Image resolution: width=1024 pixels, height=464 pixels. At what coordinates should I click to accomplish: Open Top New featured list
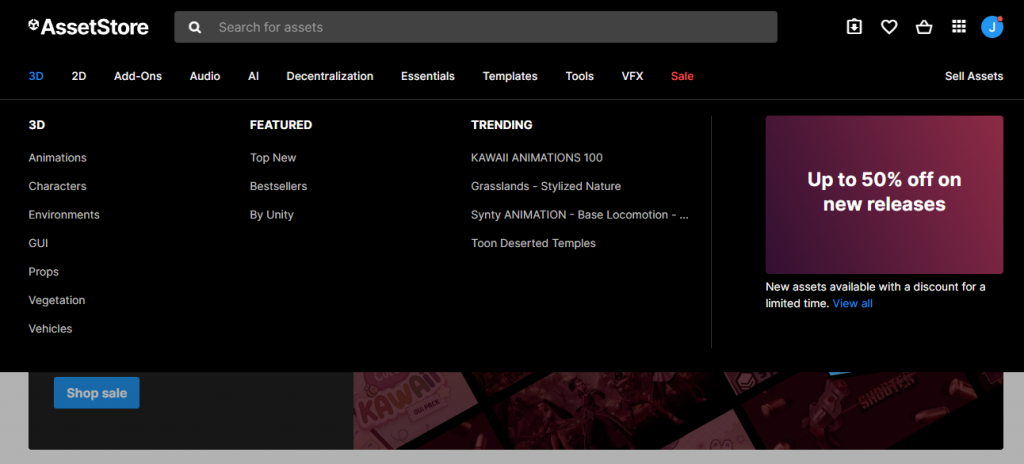point(273,158)
